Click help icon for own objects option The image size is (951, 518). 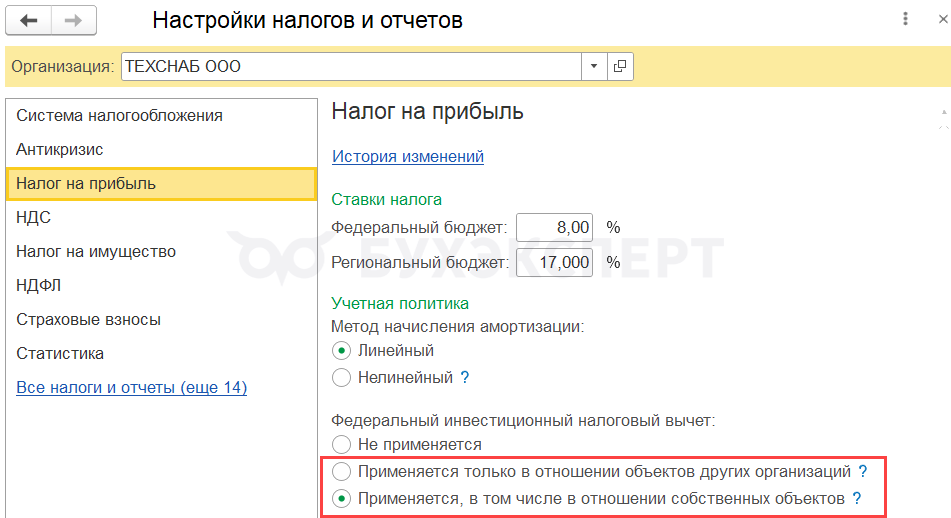(857, 498)
